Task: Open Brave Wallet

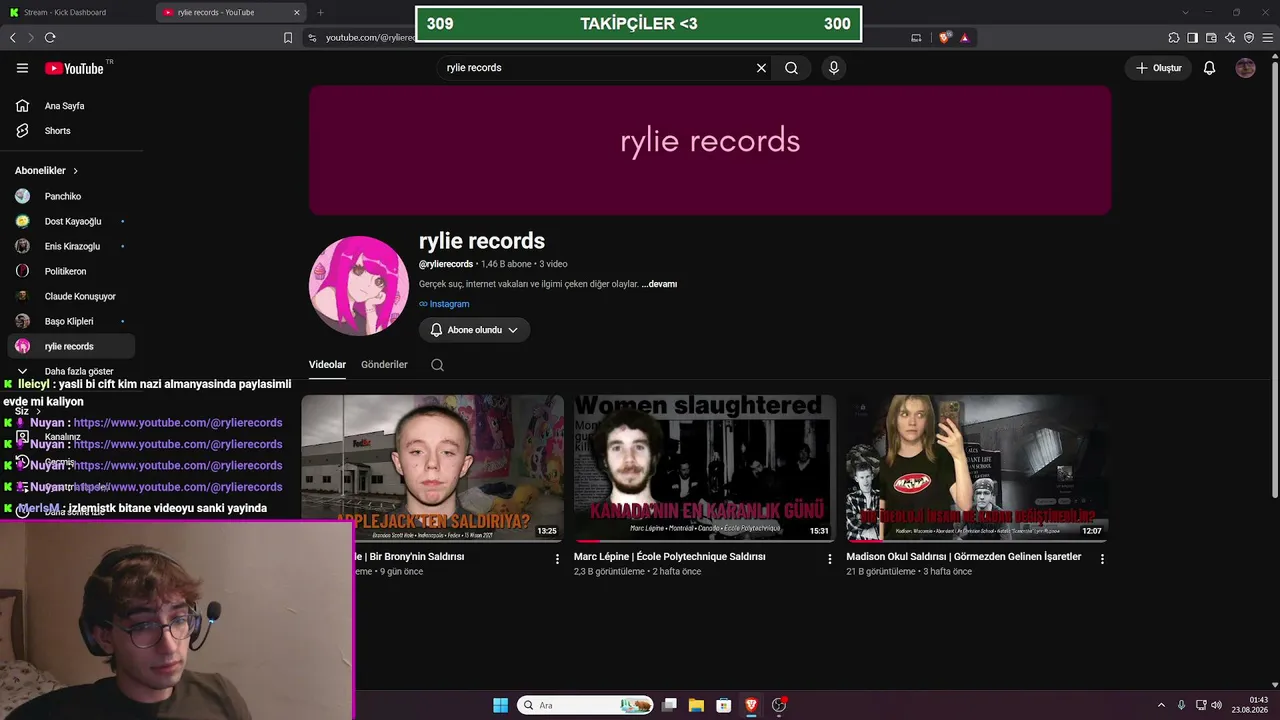Action: pos(1211,37)
